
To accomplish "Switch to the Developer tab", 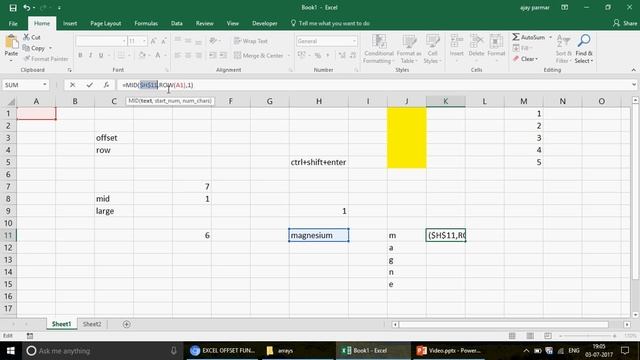I will point(264,23).
